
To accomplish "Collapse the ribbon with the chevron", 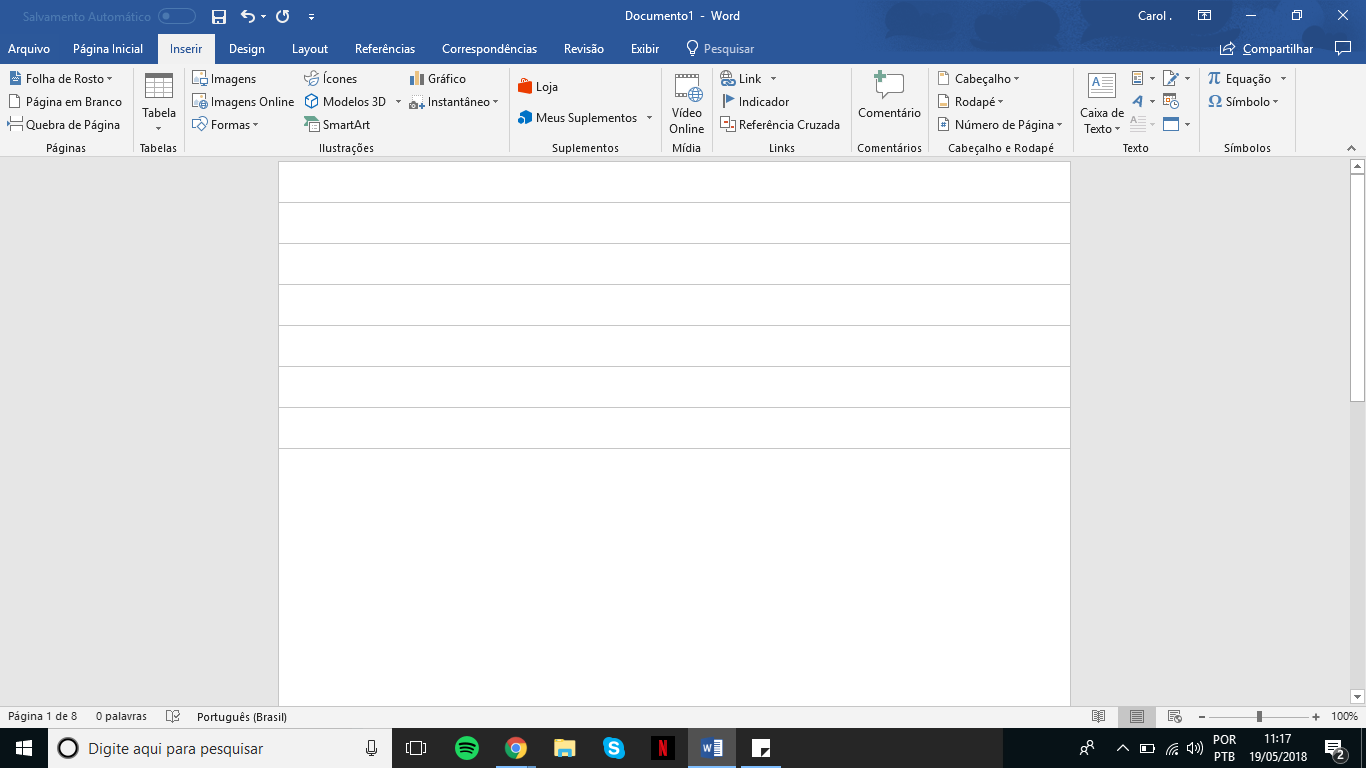I will coord(1352,148).
